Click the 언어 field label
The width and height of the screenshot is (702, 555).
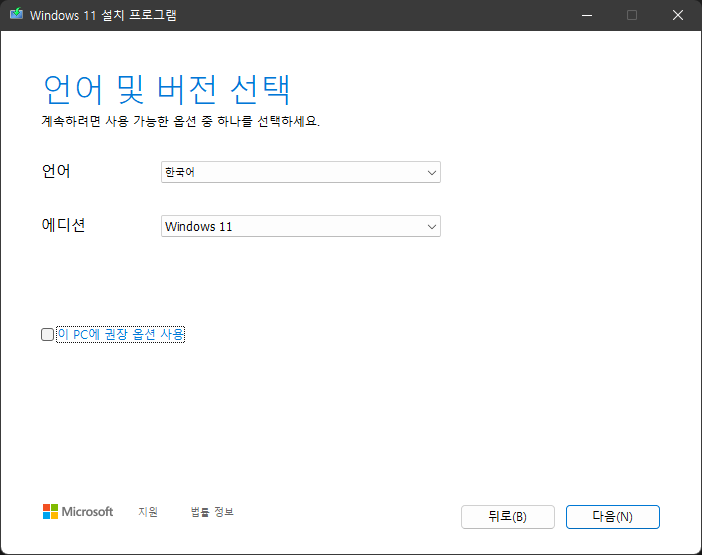click(56, 171)
